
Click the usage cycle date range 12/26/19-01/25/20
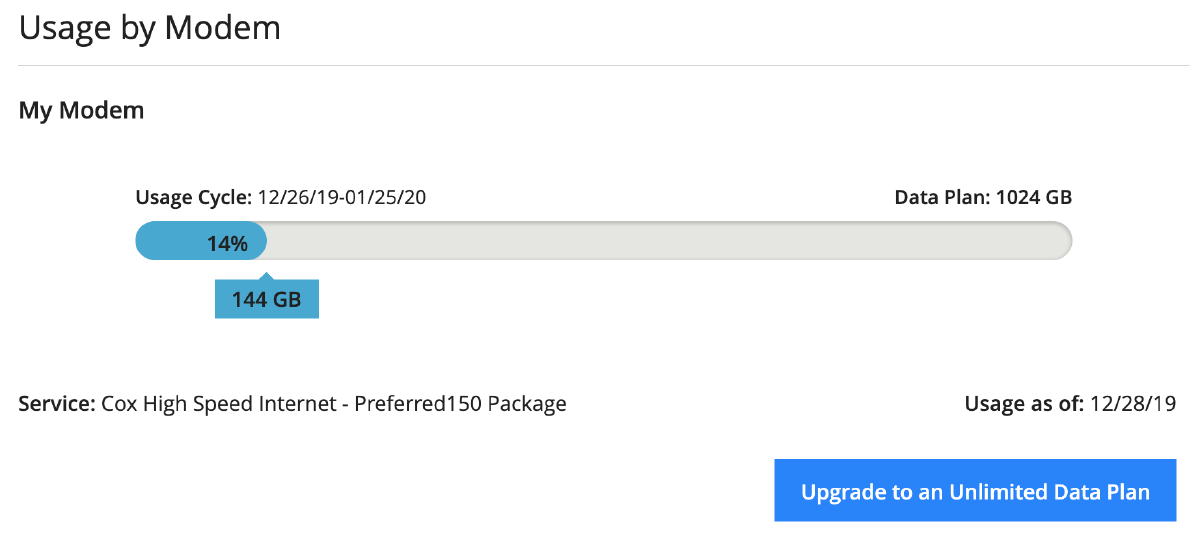click(342, 197)
